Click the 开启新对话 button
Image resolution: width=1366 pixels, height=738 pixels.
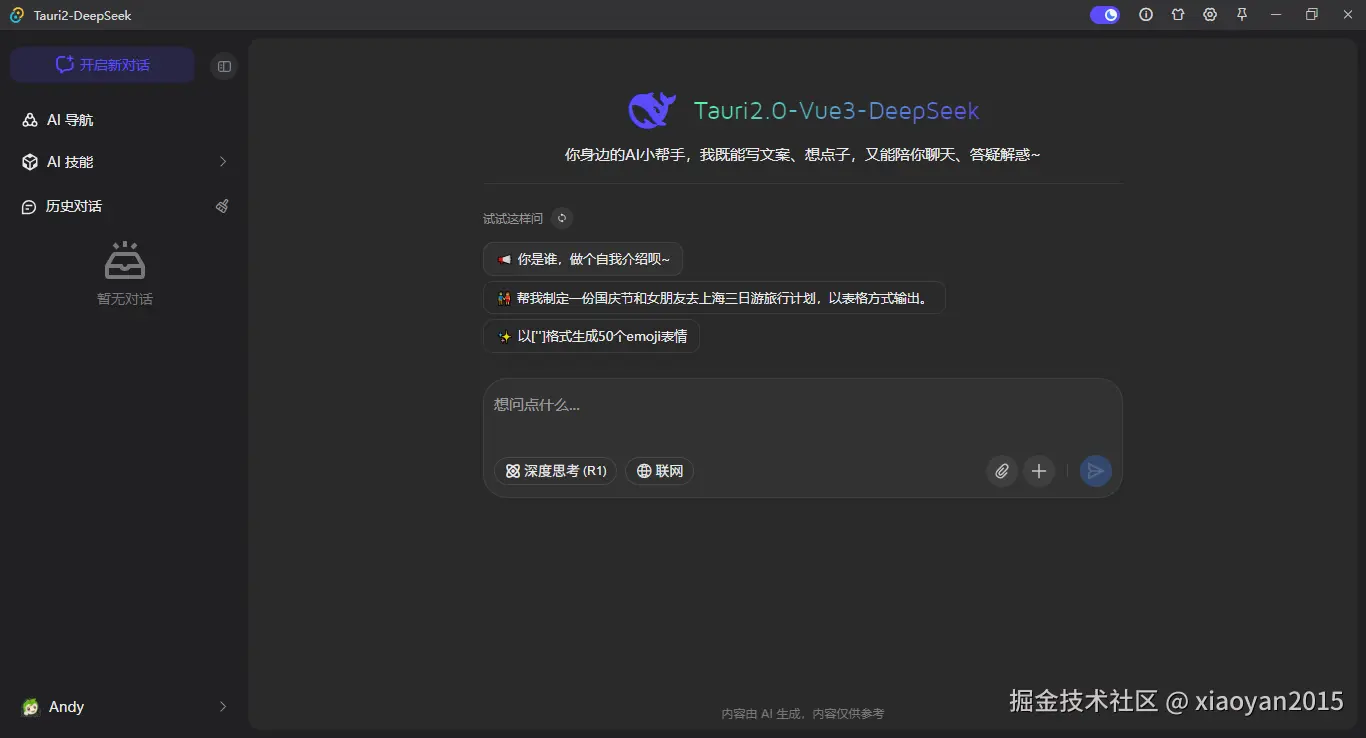pyautogui.click(x=101, y=64)
